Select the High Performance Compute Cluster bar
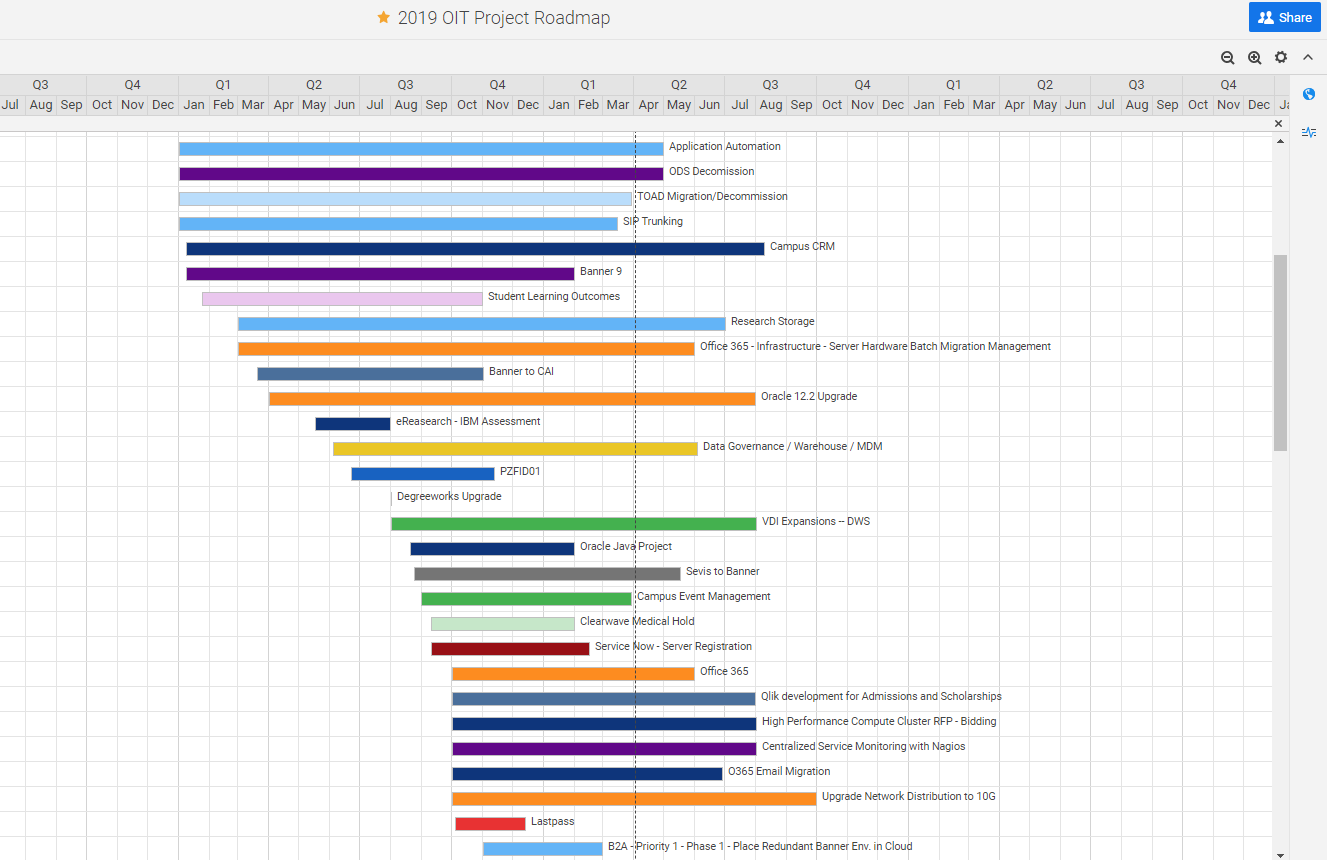The image size is (1327, 860). coord(604,724)
